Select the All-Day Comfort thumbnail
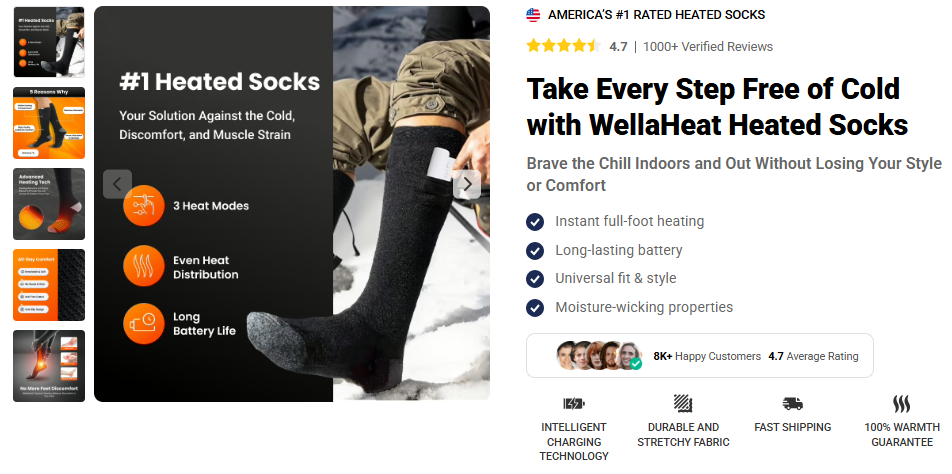Viewport: 952px width, 474px height. coord(49,285)
